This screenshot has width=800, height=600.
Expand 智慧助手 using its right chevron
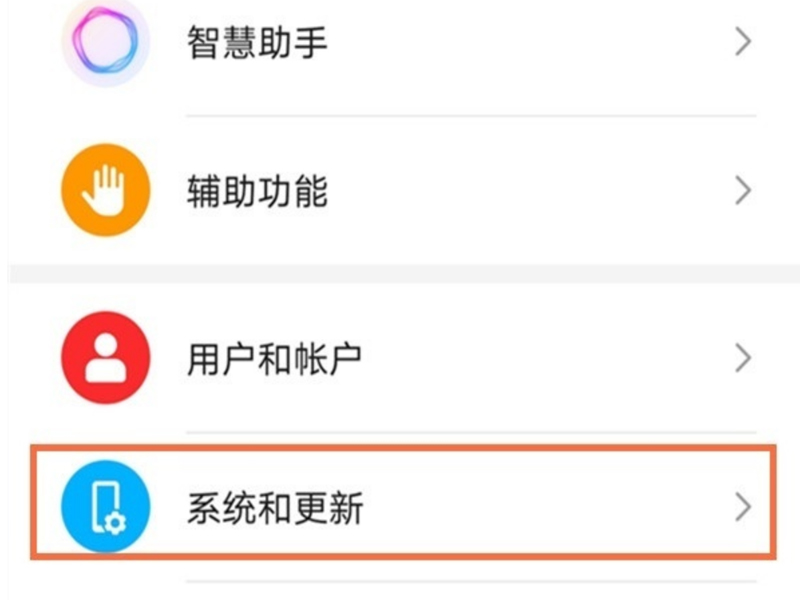click(742, 42)
